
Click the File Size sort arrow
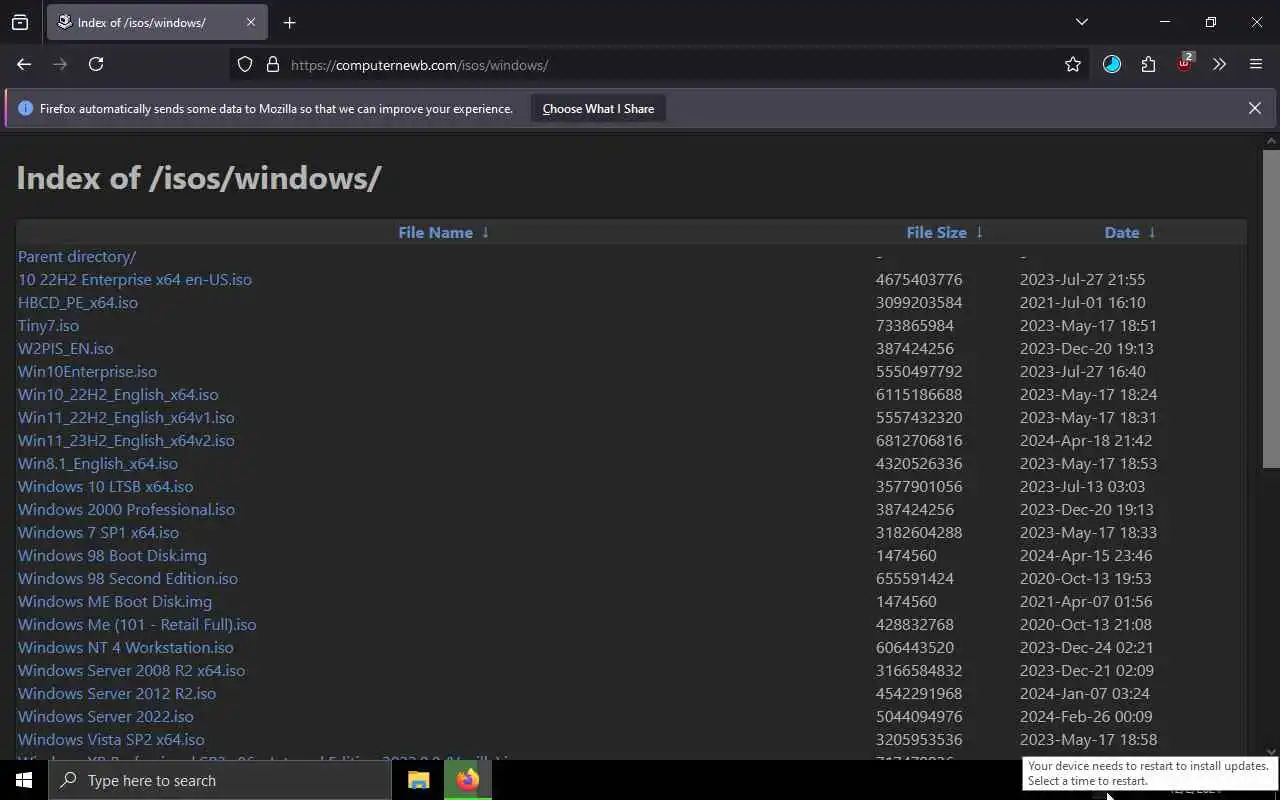(x=979, y=232)
